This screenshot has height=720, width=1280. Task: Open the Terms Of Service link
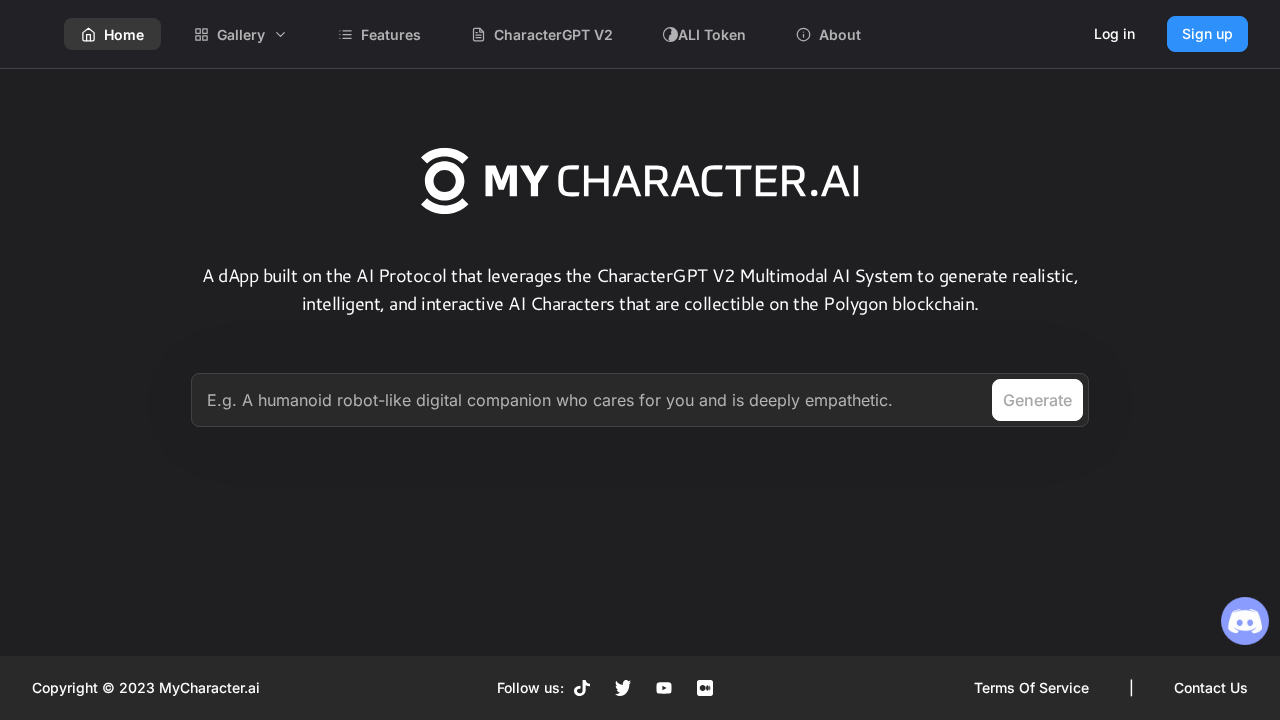pyautogui.click(x=1031, y=688)
